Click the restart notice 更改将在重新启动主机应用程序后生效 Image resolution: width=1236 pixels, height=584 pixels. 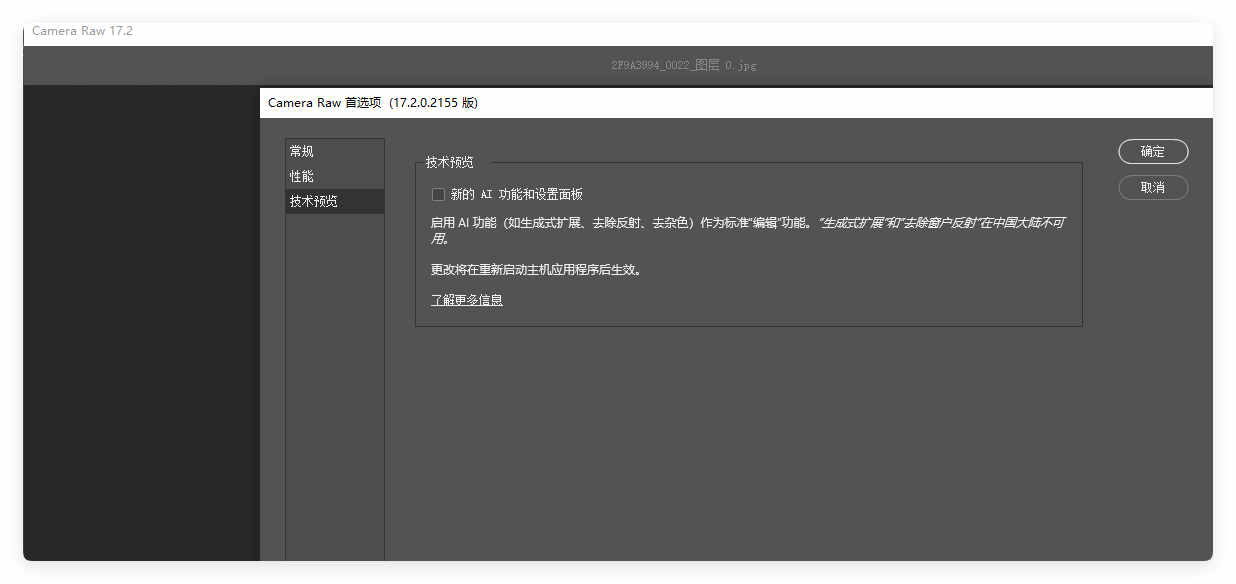[536, 270]
